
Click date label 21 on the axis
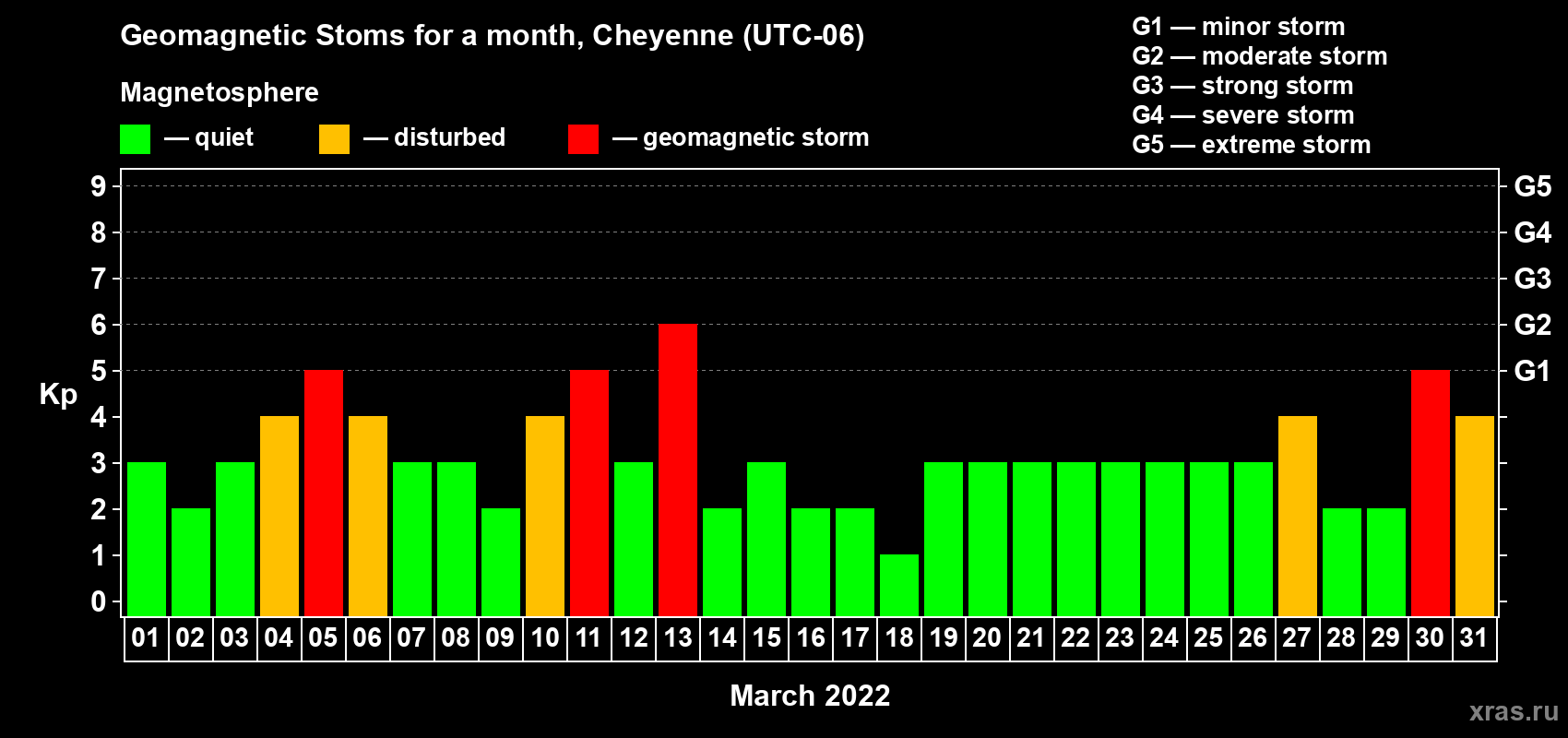pos(1031,638)
